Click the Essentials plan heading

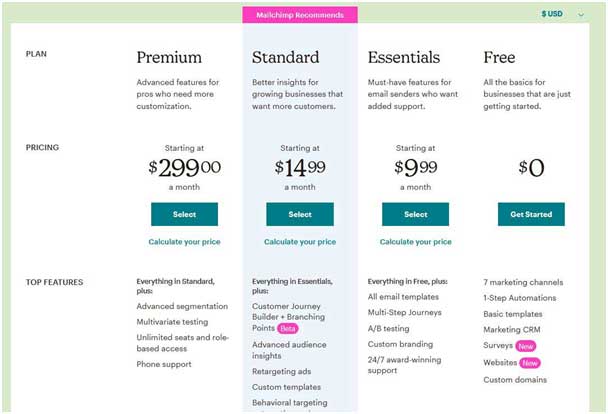tap(404, 57)
